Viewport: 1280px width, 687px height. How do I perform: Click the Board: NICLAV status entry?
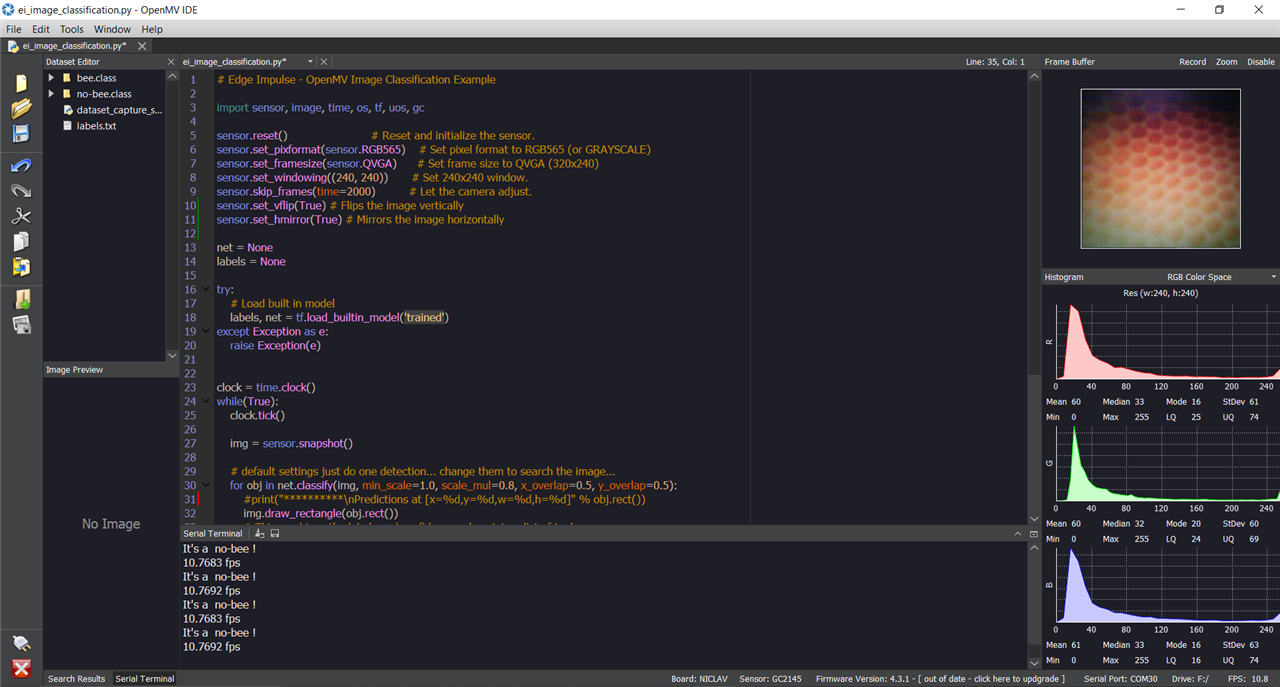(698, 679)
